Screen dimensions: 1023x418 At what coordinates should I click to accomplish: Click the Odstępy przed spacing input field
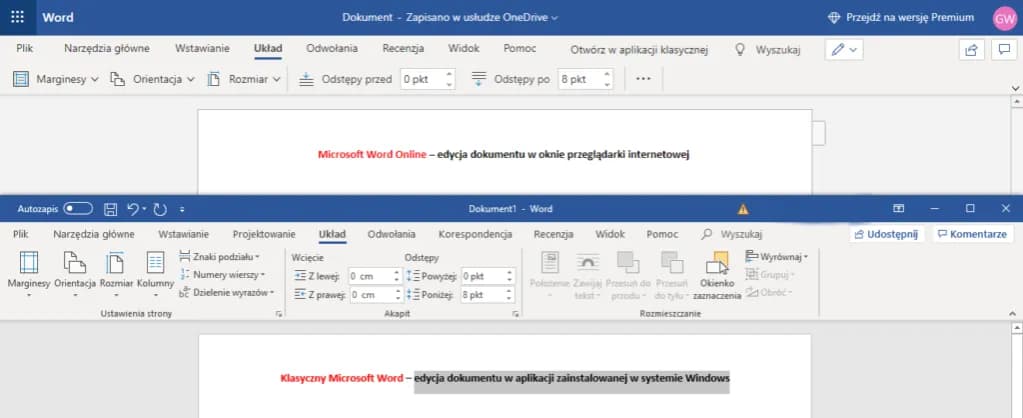[x=420, y=78]
